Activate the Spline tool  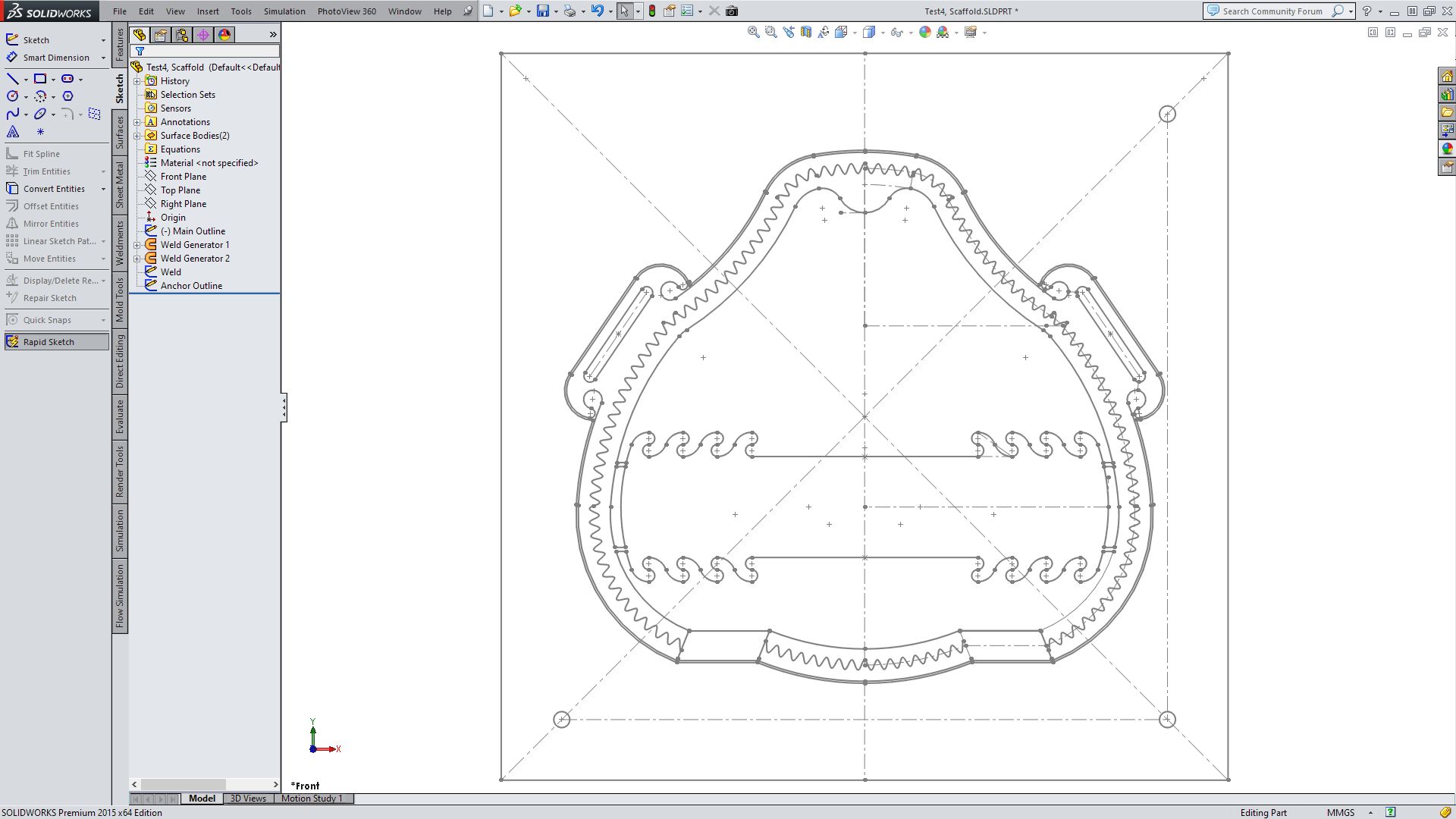12,114
